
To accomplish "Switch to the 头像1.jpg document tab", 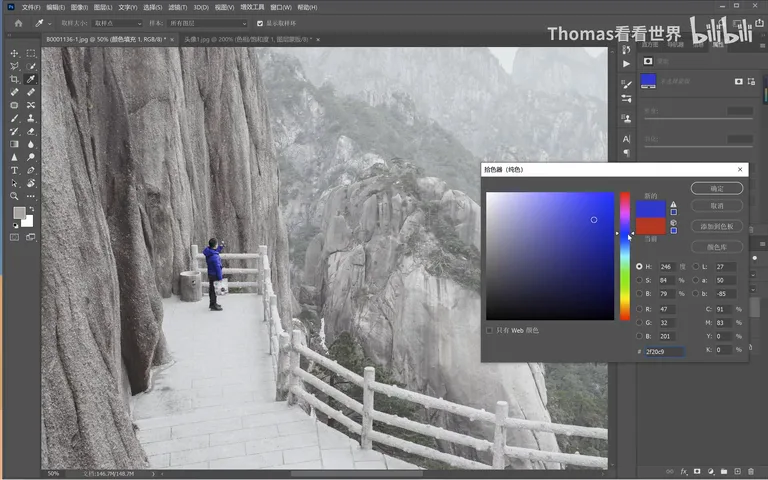I will tap(247, 39).
